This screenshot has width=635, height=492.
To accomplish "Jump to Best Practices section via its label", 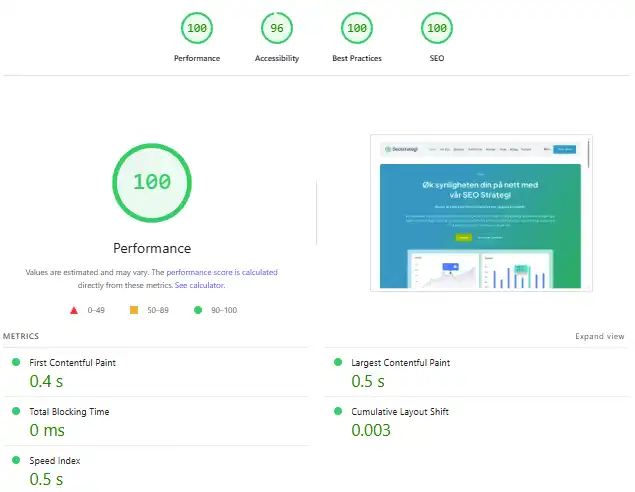I will (357, 58).
